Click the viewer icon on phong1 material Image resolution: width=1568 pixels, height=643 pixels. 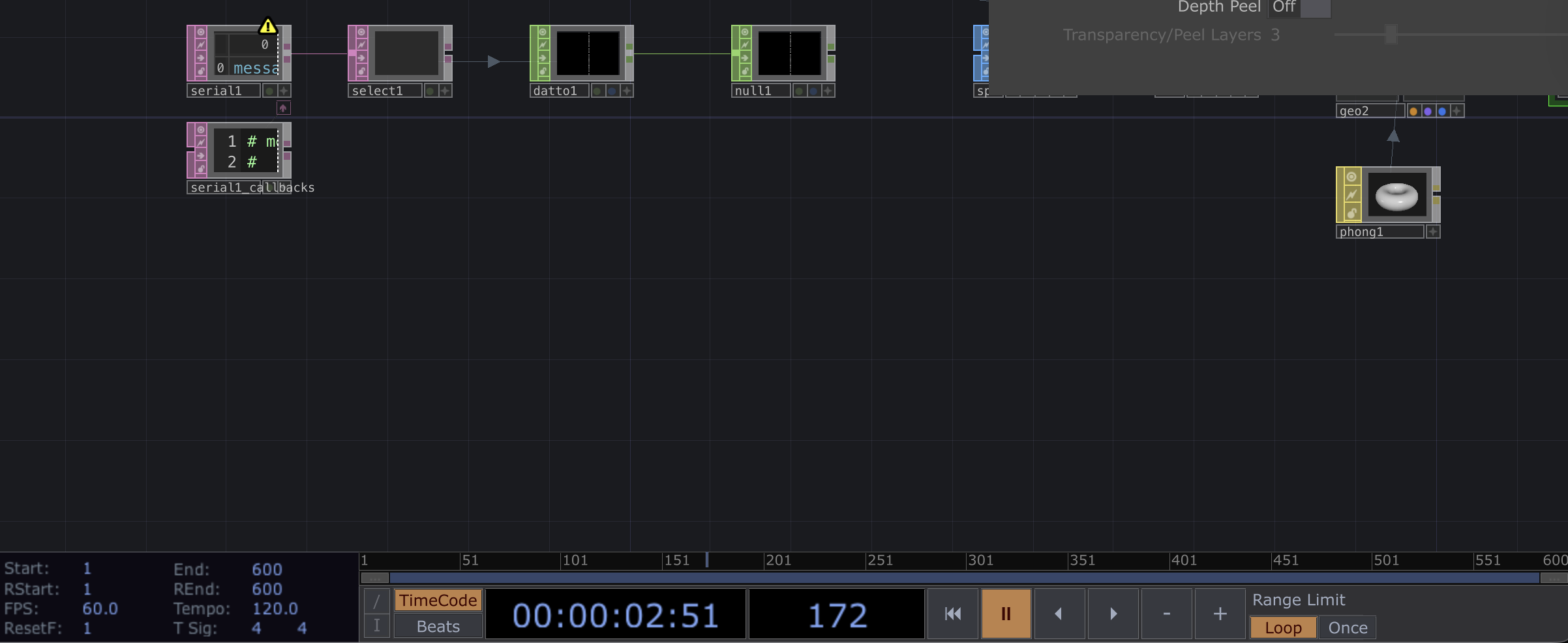1351,177
